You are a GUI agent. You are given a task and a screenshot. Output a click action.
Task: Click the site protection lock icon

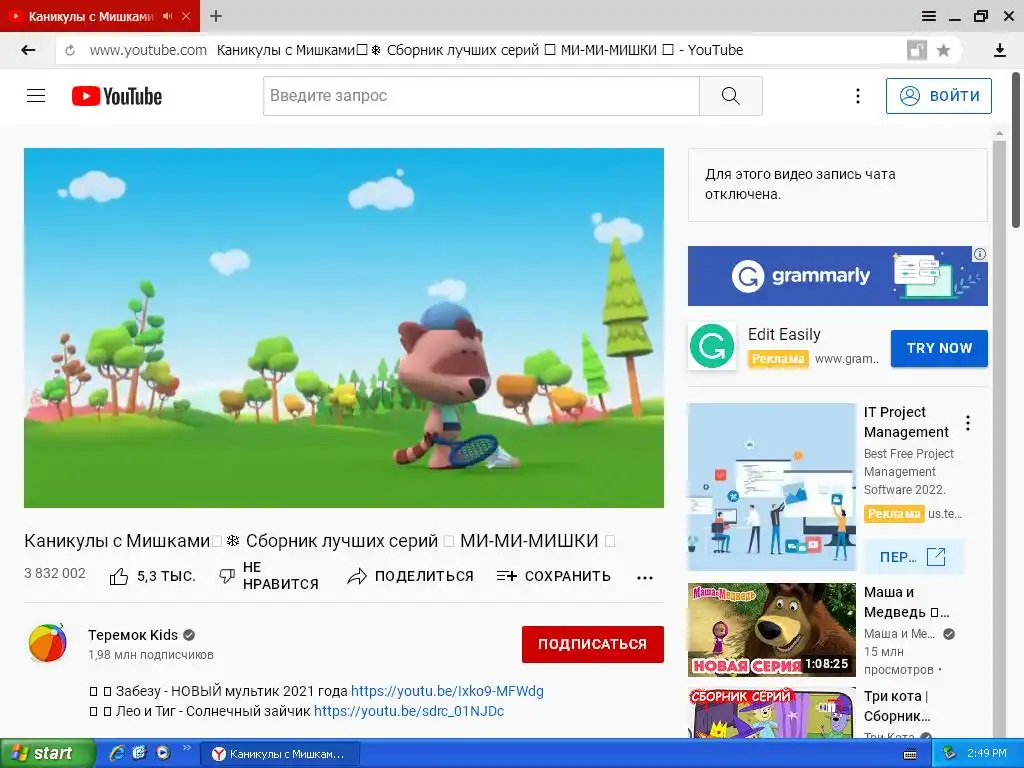point(917,50)
